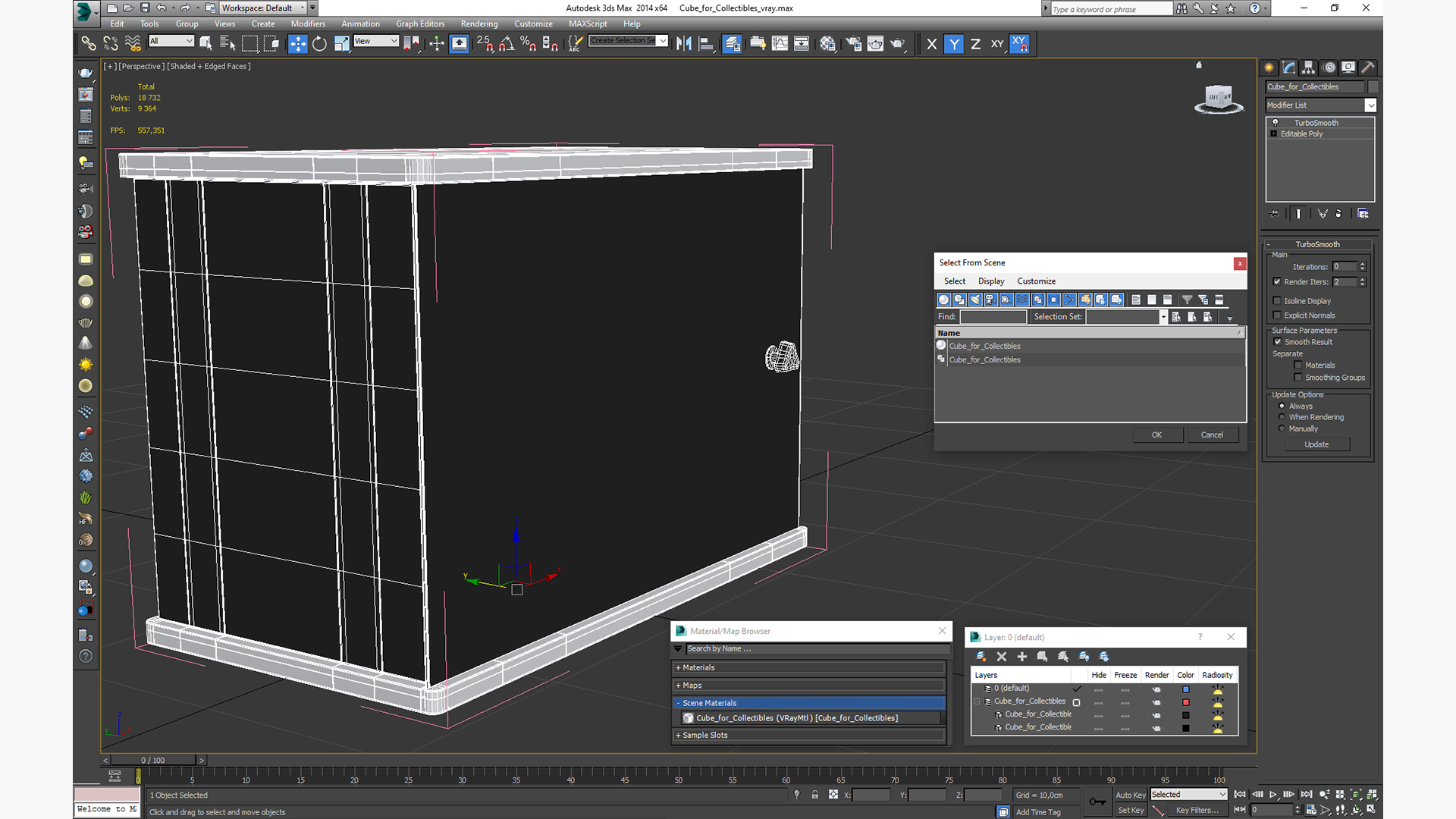
Task: Click blue color swatch of 0 (default) layer
Action: [1185, 689]
